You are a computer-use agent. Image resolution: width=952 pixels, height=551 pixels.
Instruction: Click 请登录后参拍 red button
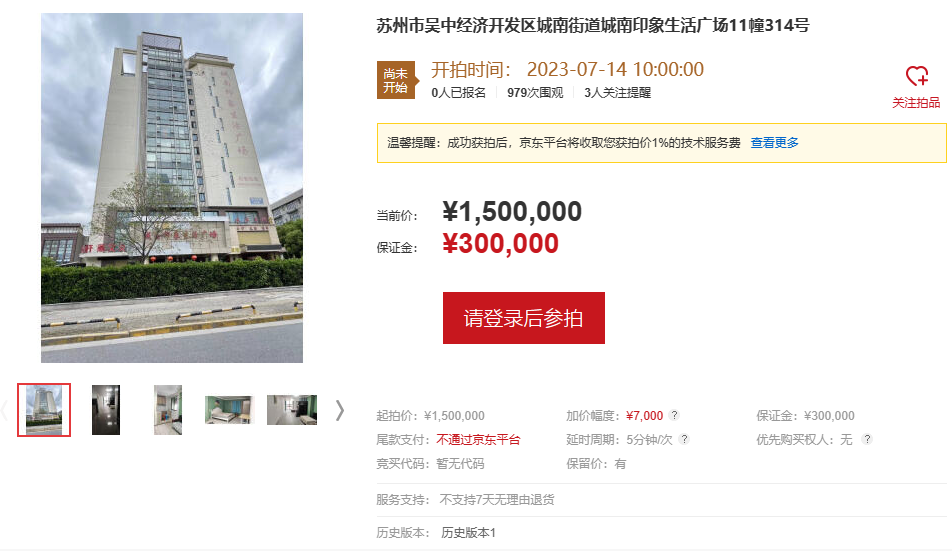(x=523, y=318)
